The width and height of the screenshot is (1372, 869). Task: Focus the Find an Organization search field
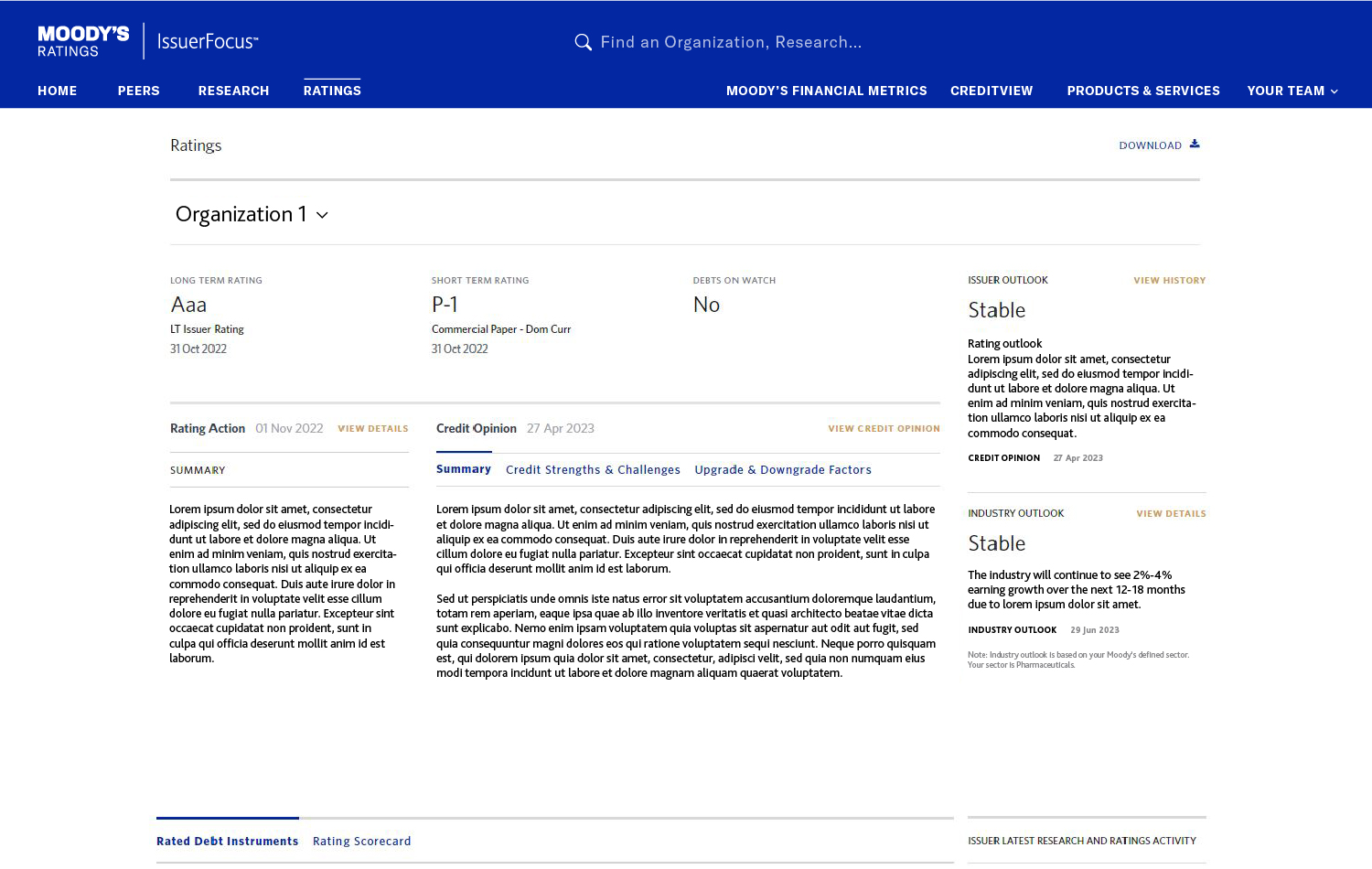[x=731, y=42]
